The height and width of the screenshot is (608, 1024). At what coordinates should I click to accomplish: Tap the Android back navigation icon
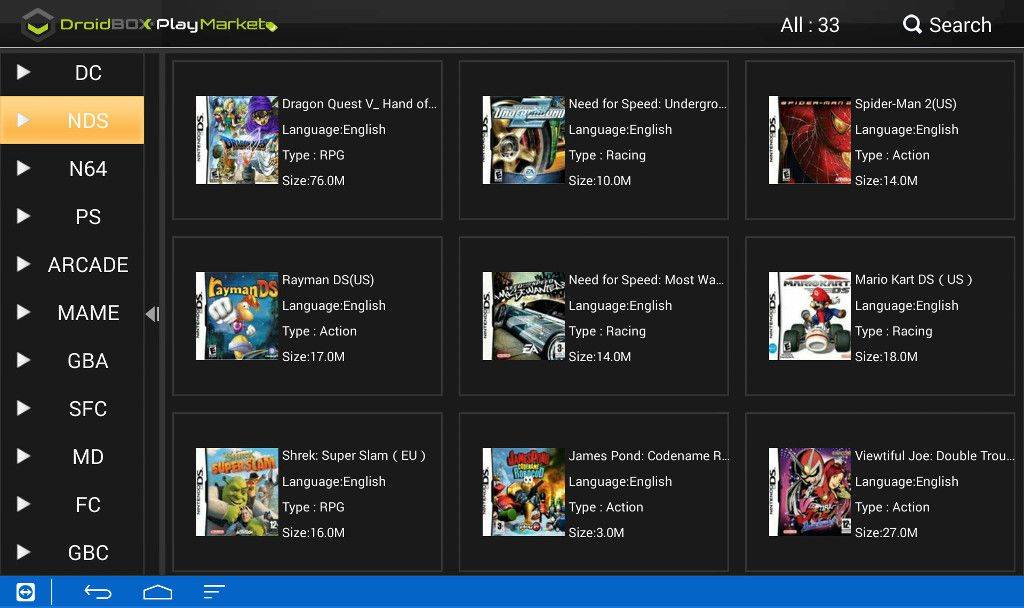[98, 592]
